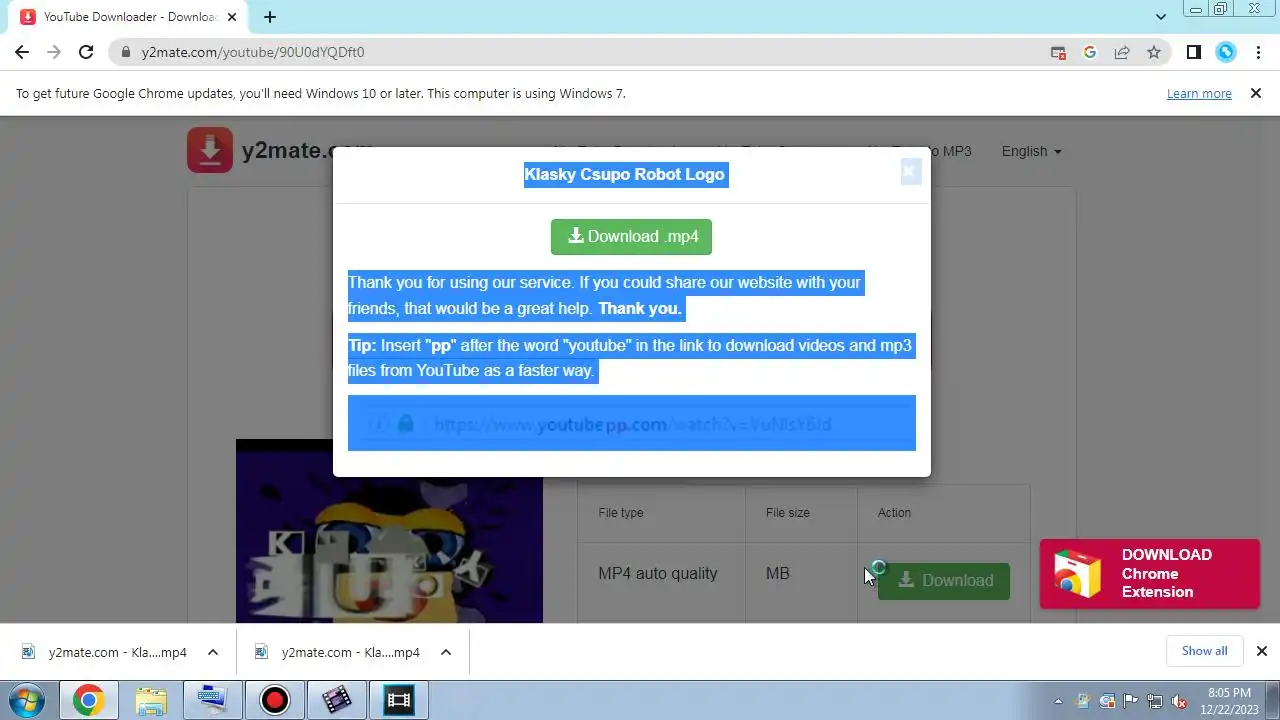Expand the tab search chevron
Screen dimensions: 1280x720
(1161, 17)
